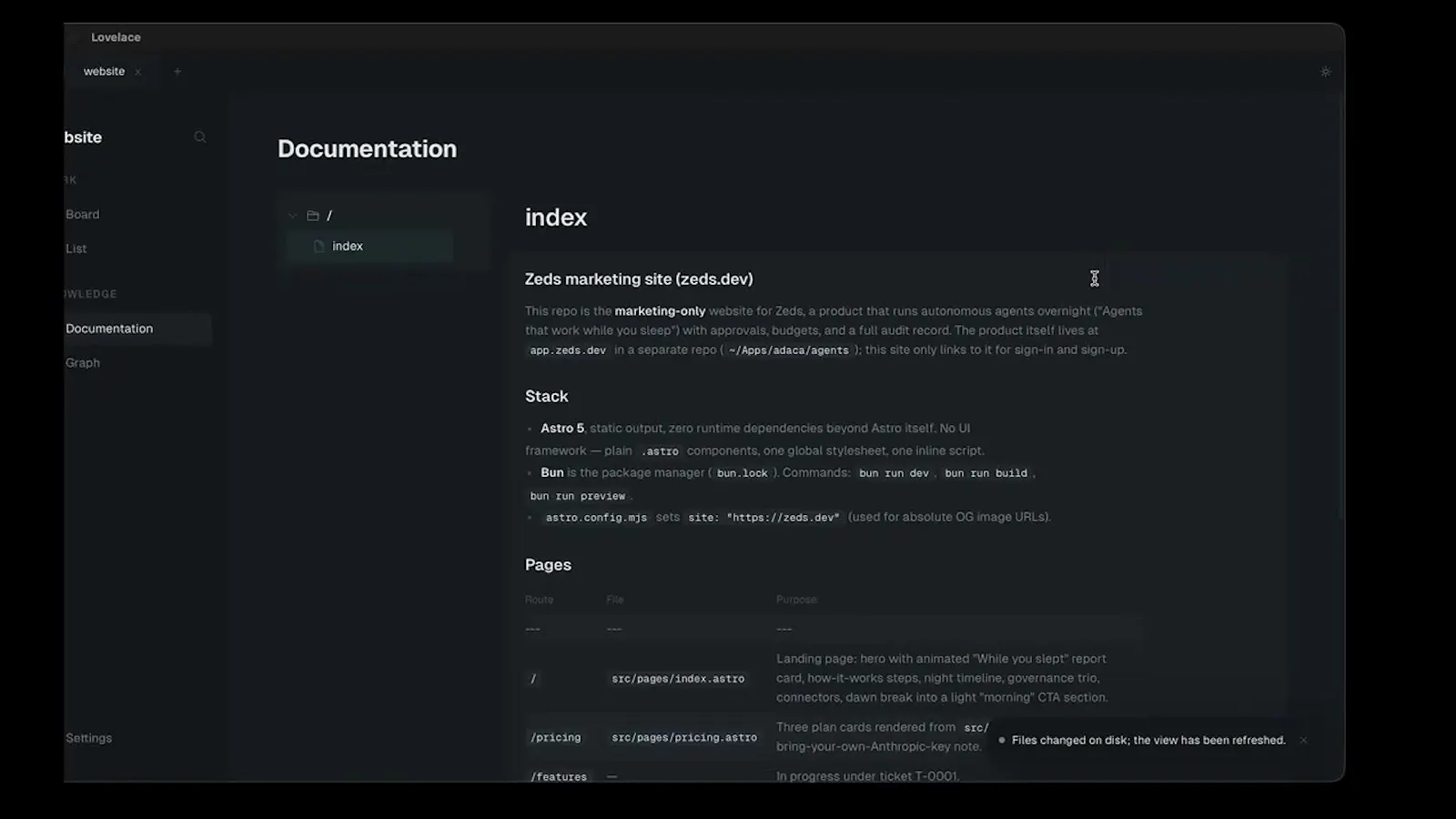Collapse the root folder chevron
Screen dimensions: 1456x819
click(x=292, y=216)
